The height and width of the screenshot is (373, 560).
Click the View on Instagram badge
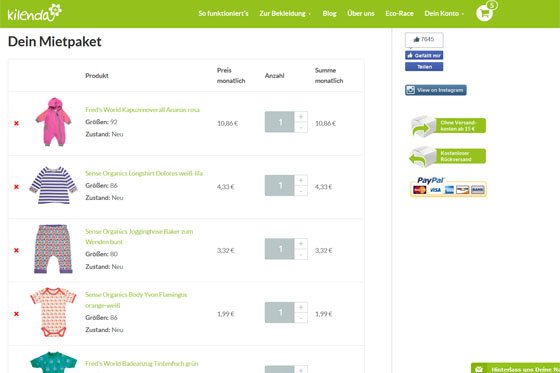436,90
